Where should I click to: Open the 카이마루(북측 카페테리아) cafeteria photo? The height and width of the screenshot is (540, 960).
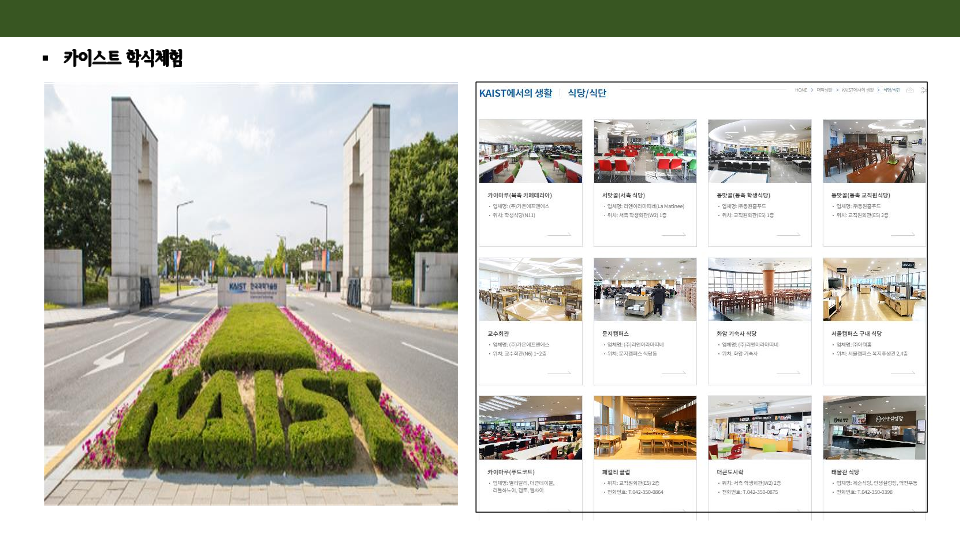point(530,151)
